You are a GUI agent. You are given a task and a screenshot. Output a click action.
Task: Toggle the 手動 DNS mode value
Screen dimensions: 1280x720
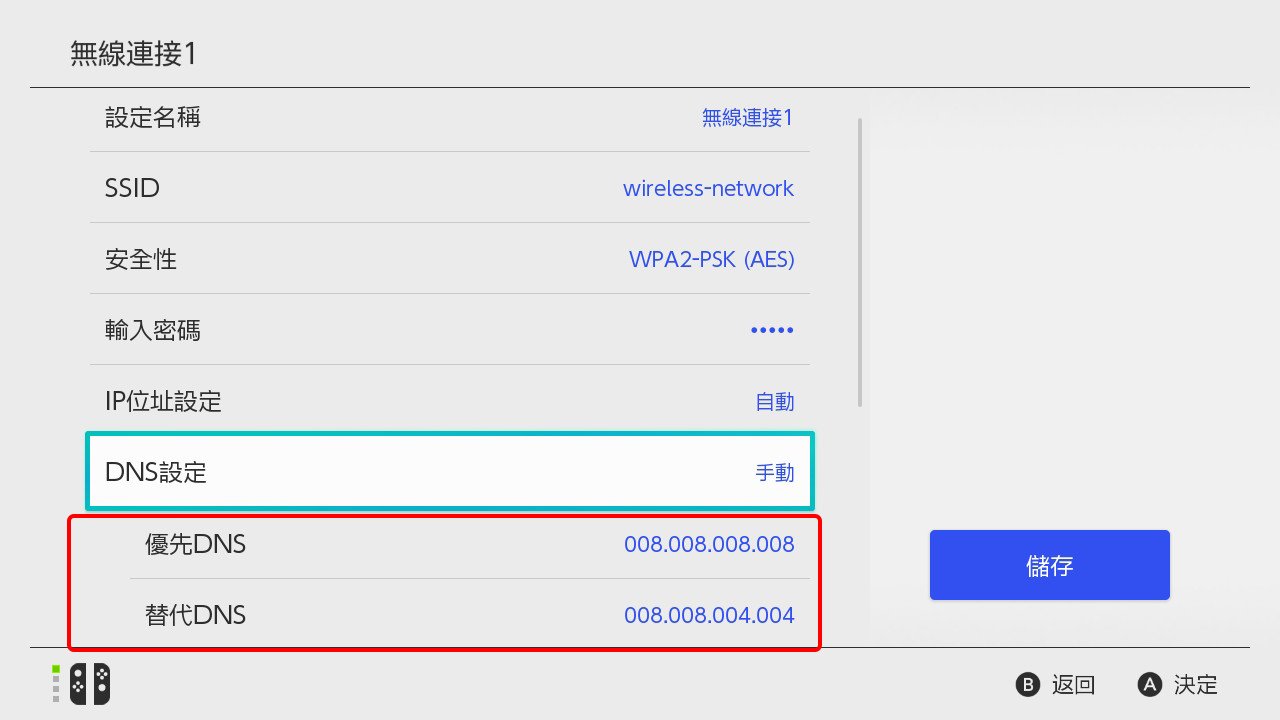click(774, 472)
